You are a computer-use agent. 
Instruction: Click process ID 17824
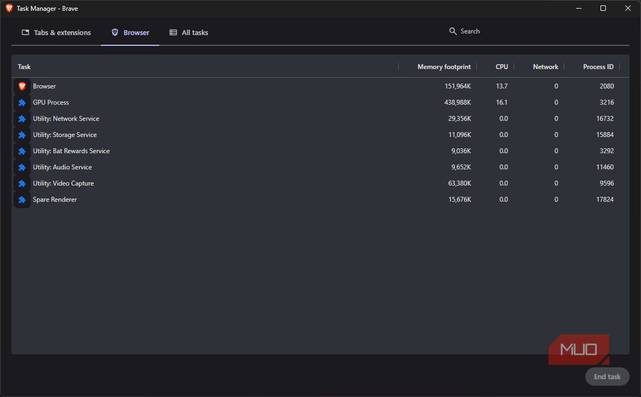605,200
